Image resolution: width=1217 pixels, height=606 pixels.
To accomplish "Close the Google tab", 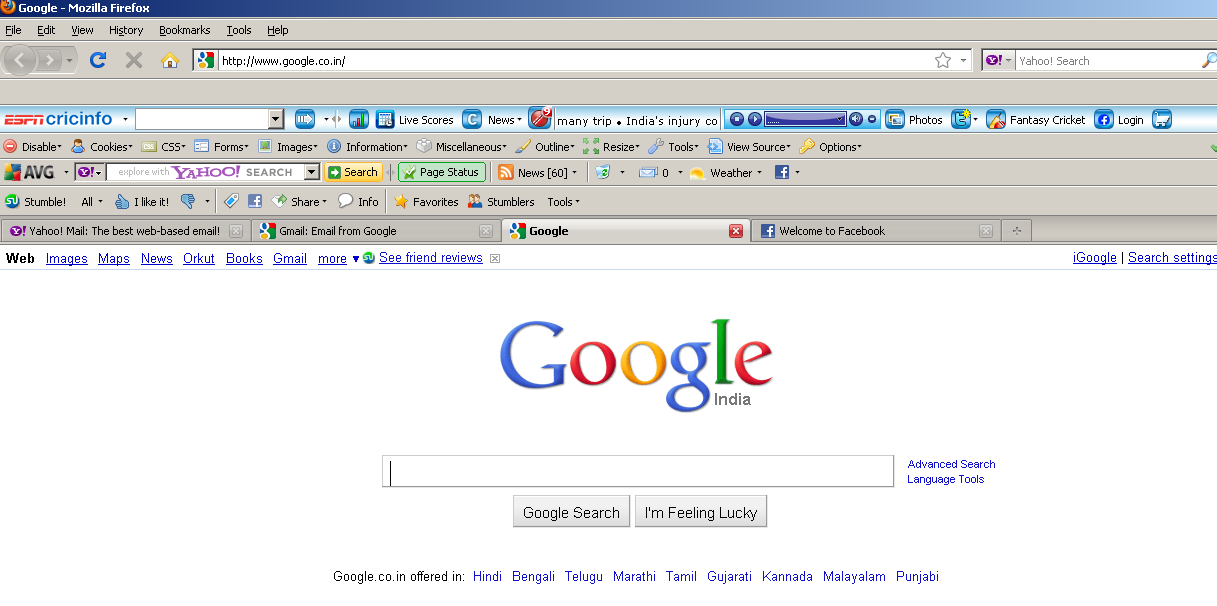I will [x=736, y=231].
